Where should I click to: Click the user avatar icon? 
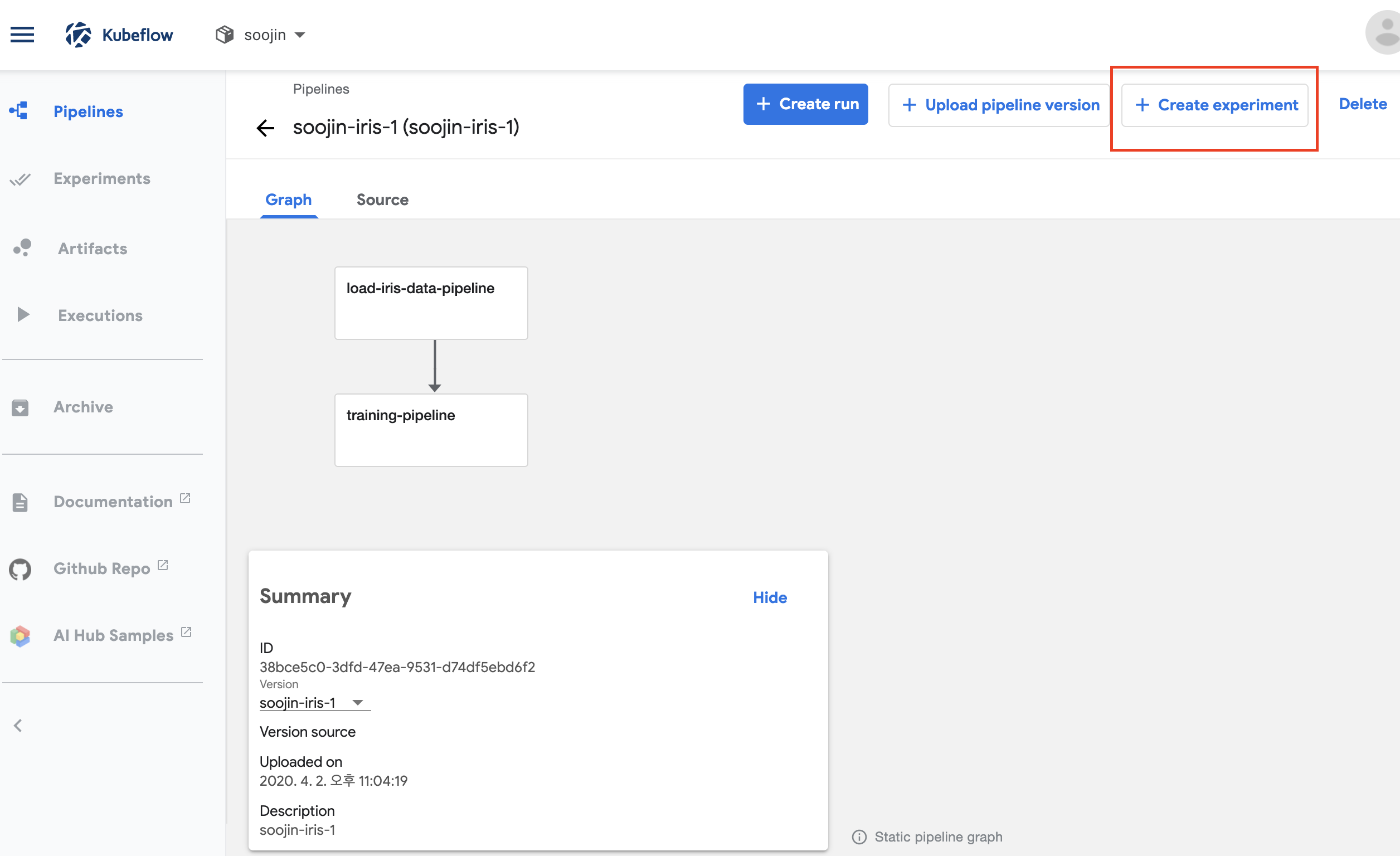[x=1384, y=33]
